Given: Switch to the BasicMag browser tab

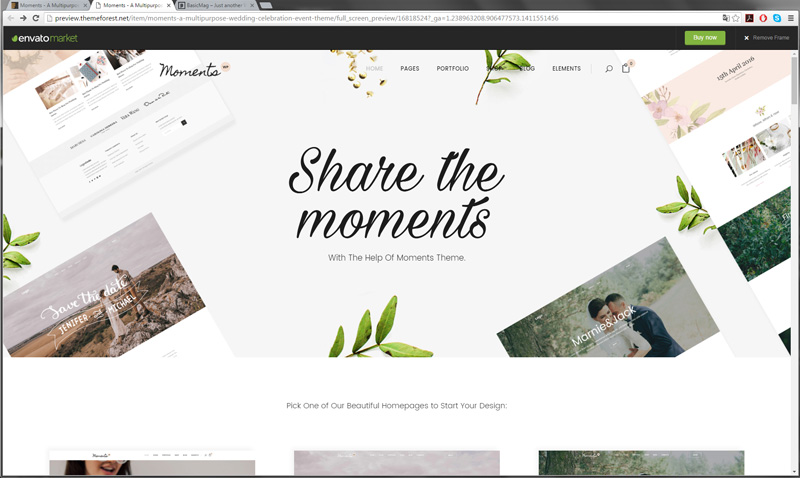Looking at the screenshot, I should point(216,5).
